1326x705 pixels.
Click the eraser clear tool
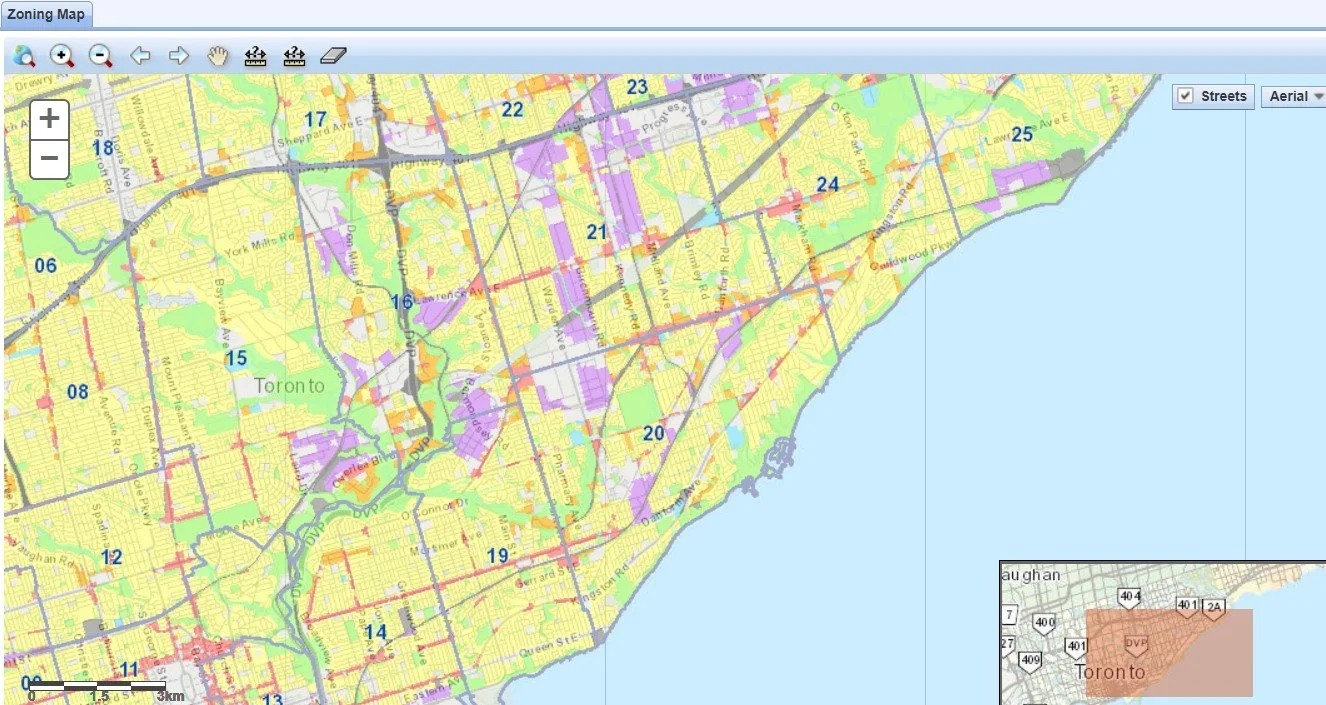click(333, 56)
